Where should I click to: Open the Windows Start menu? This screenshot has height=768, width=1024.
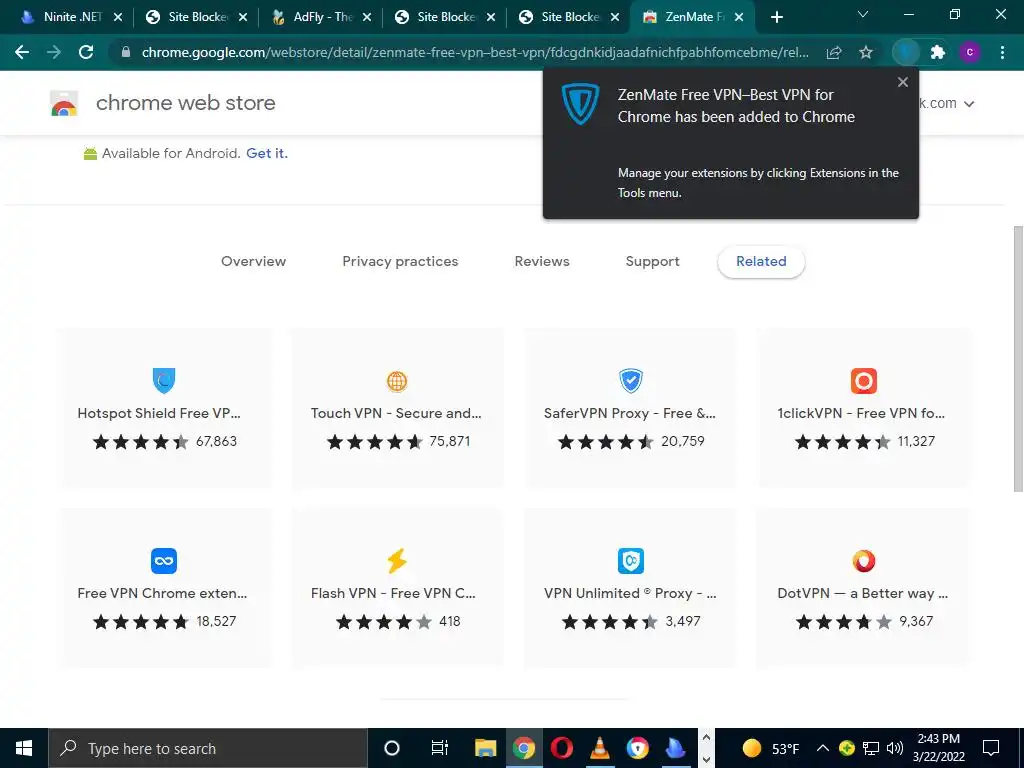[x=24, y=748]
